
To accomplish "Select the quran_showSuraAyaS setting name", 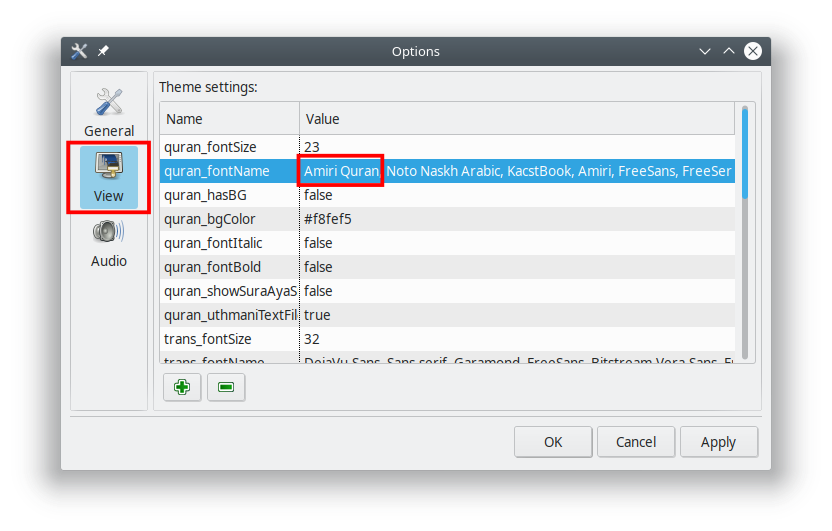I will (231, 291).
